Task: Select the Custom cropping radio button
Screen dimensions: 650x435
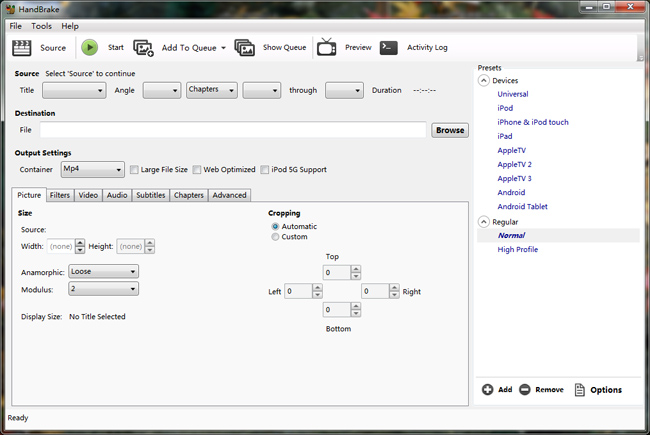Action: pos(275,237)
